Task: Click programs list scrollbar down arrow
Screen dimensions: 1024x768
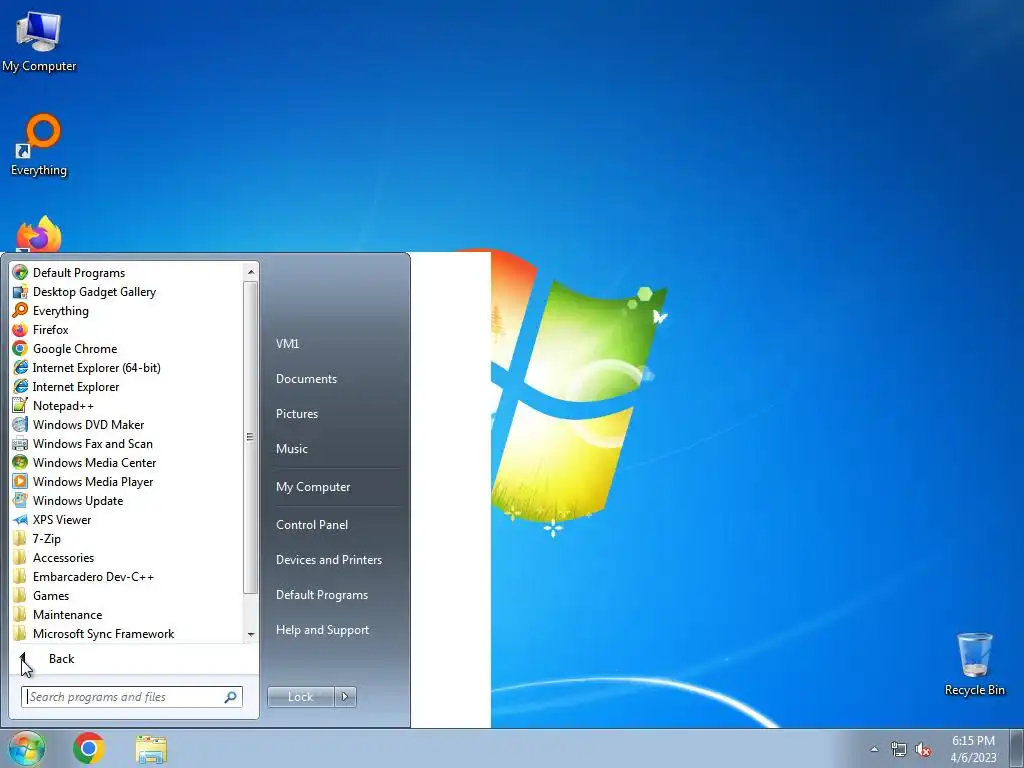Action: click(x=251, y=634)
